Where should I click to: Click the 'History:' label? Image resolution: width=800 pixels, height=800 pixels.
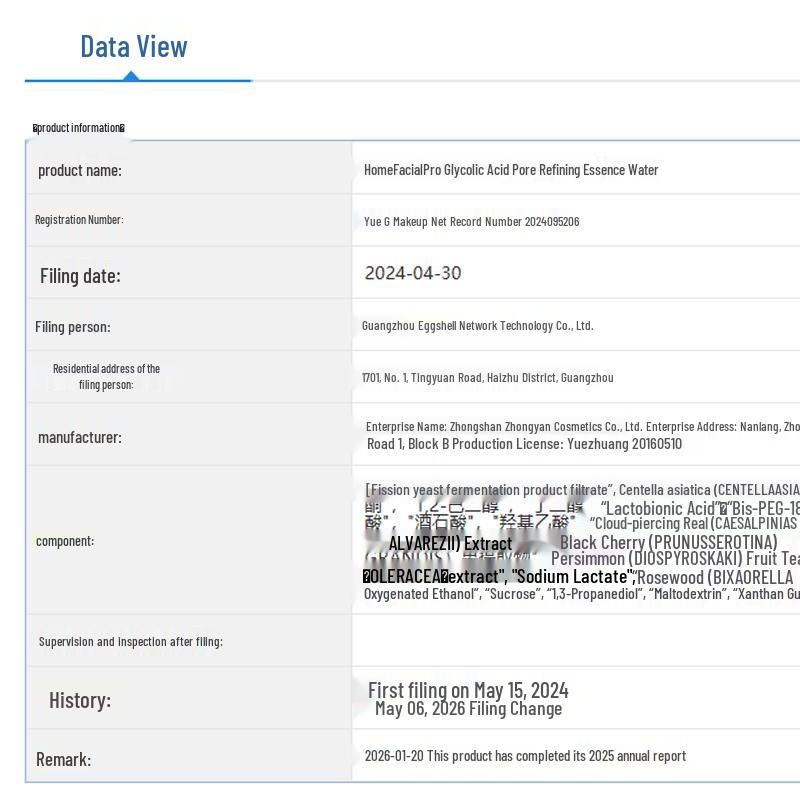[80, 701]
